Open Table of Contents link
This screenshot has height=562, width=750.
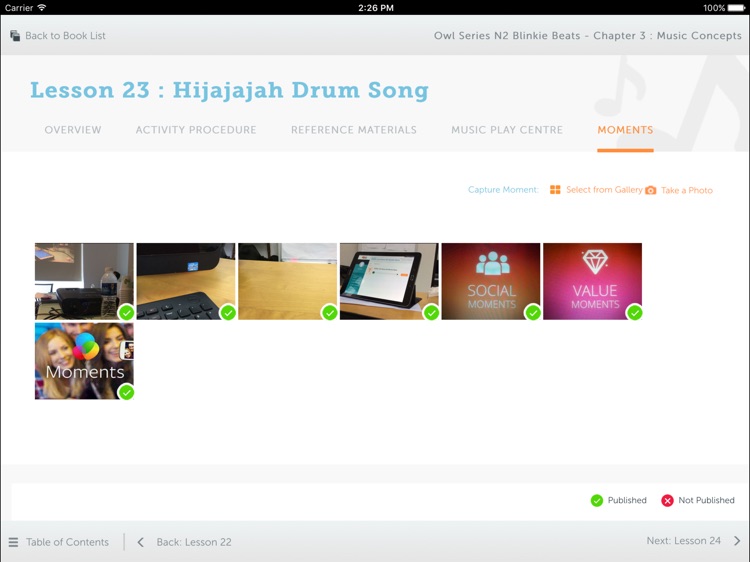[x=67, y=542]
